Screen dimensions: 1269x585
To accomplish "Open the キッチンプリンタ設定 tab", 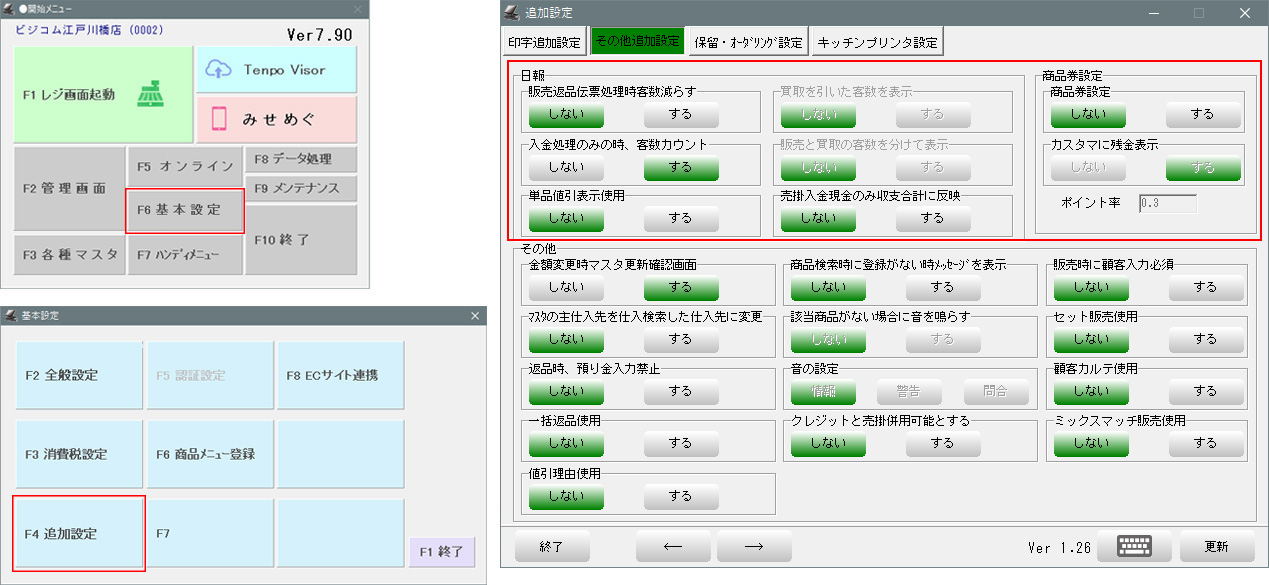I will 877,41.
